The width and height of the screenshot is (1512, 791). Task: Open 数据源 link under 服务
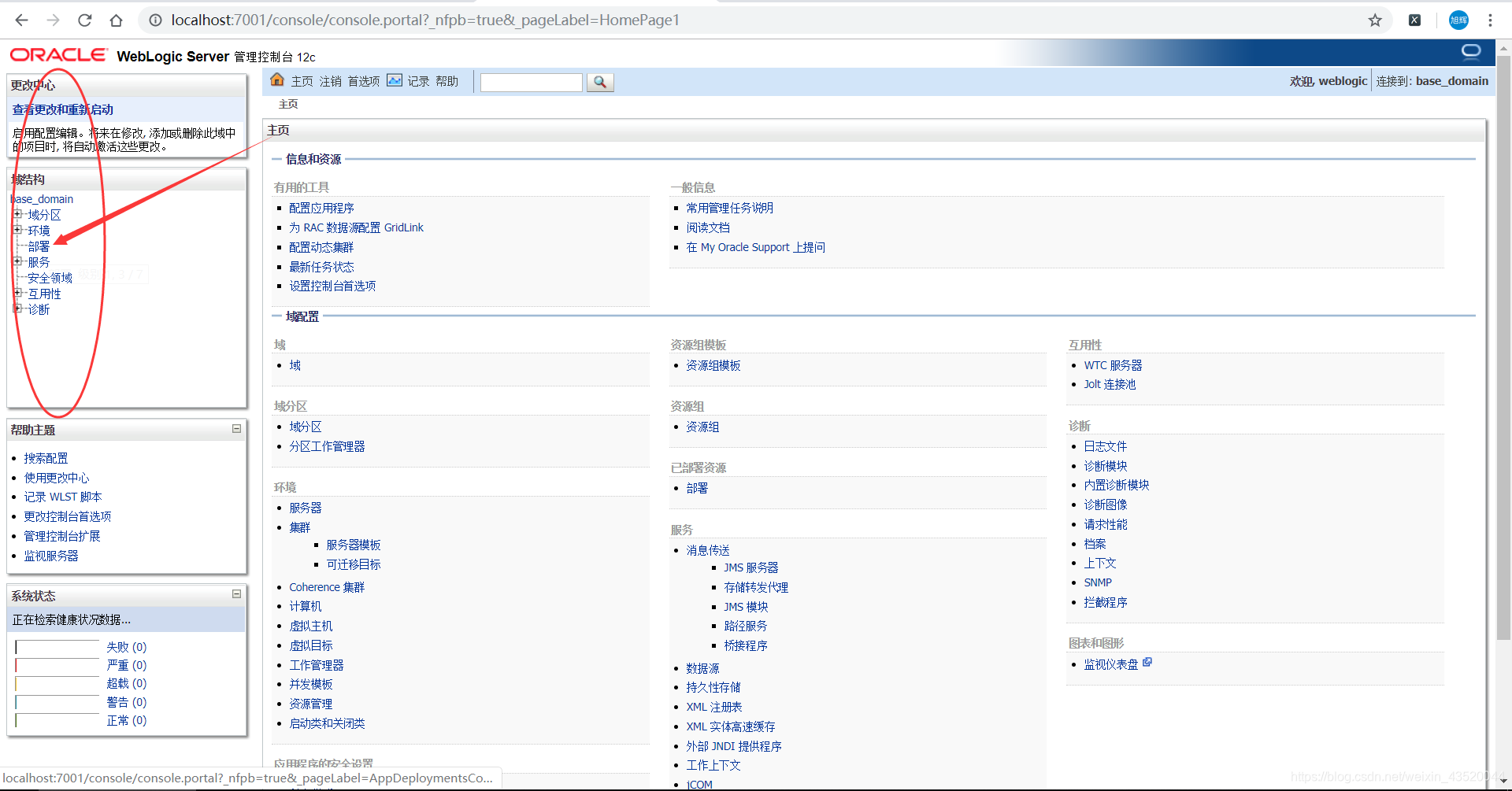[702, 668]
